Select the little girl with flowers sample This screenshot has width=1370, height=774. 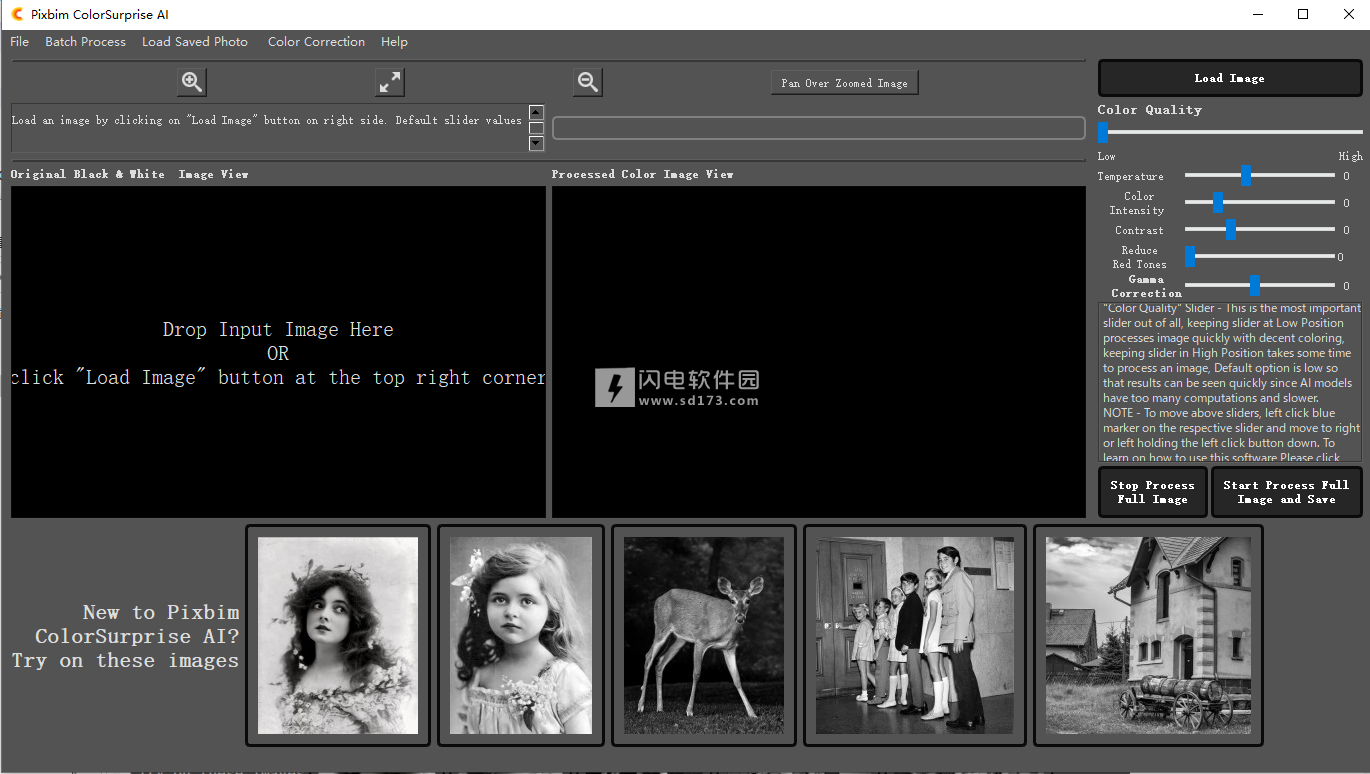click(x=521, y=636)
